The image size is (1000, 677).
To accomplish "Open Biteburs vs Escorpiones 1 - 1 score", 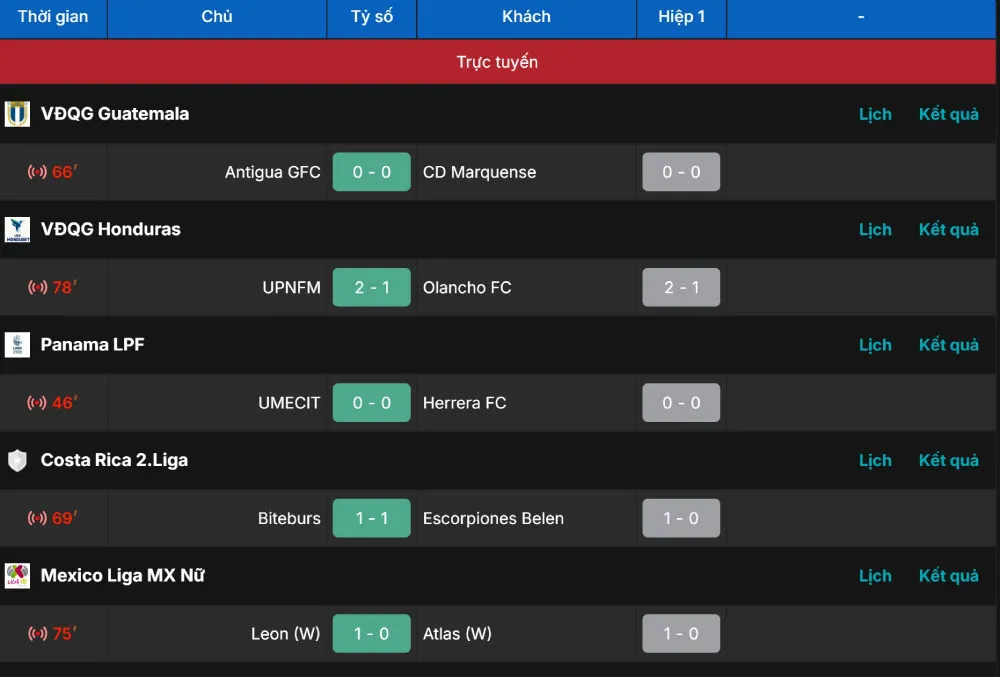I will coord(372,518).
